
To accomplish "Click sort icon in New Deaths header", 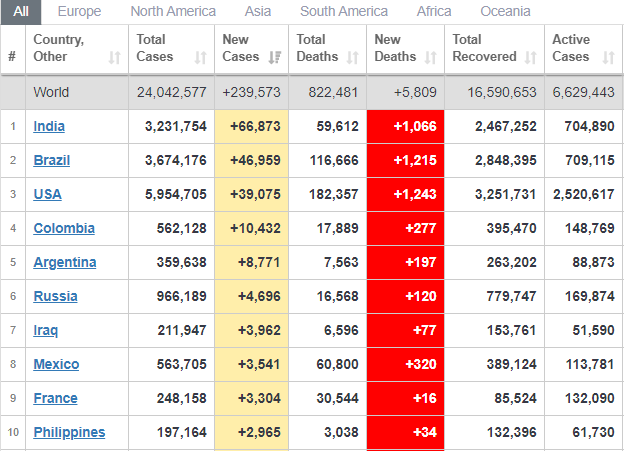I will pyautogui.click(x=431, y=58).
